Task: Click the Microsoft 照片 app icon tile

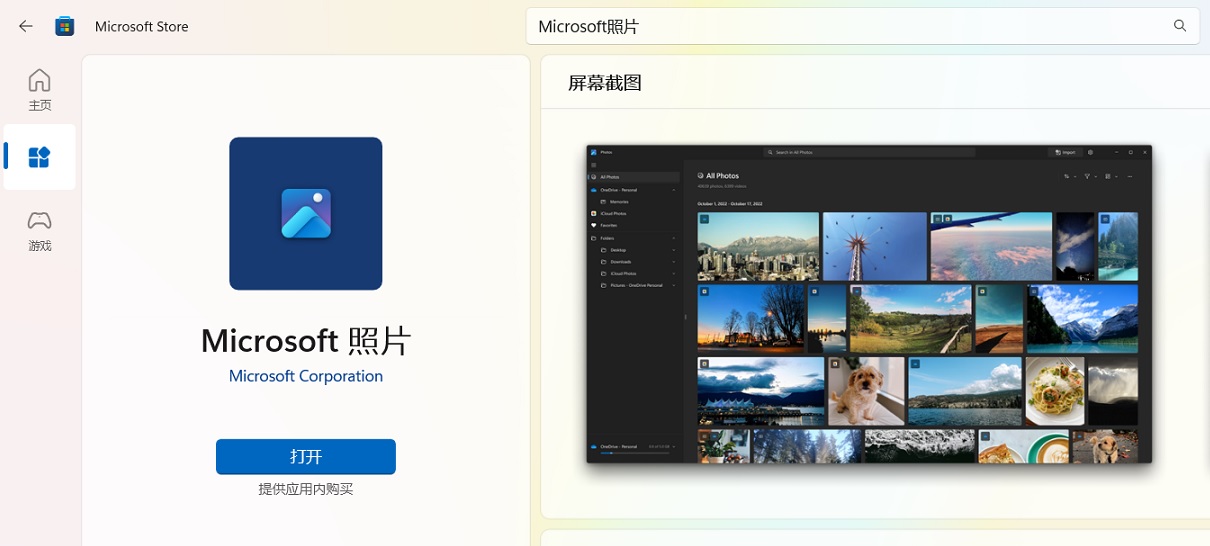Action: click(x=306, y=213)
